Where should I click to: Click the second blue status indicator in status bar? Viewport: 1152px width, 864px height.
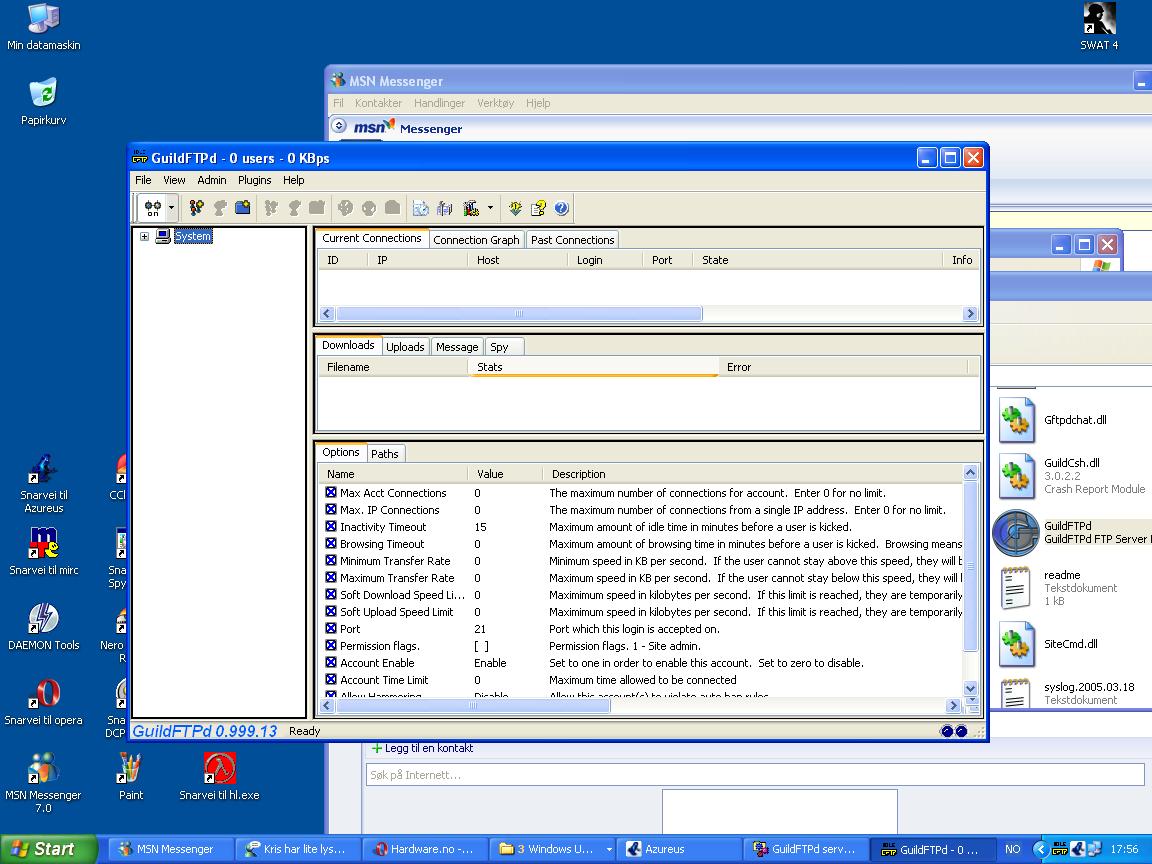tap(960, 731)
